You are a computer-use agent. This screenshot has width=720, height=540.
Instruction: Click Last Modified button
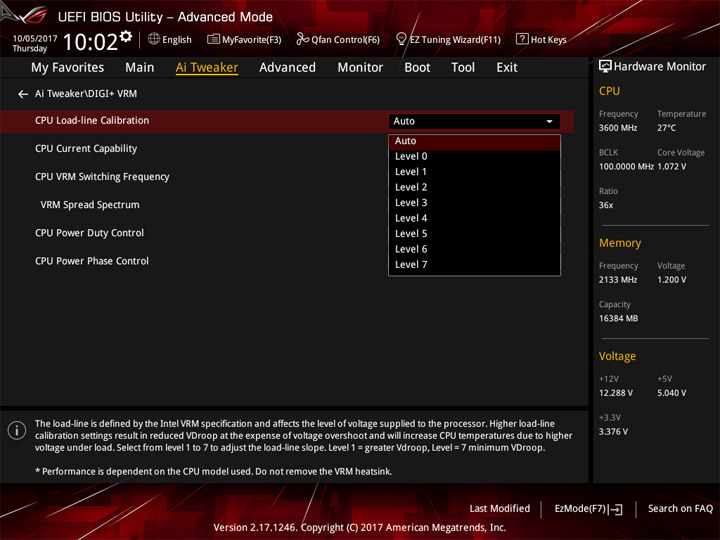tap(499, 509)
